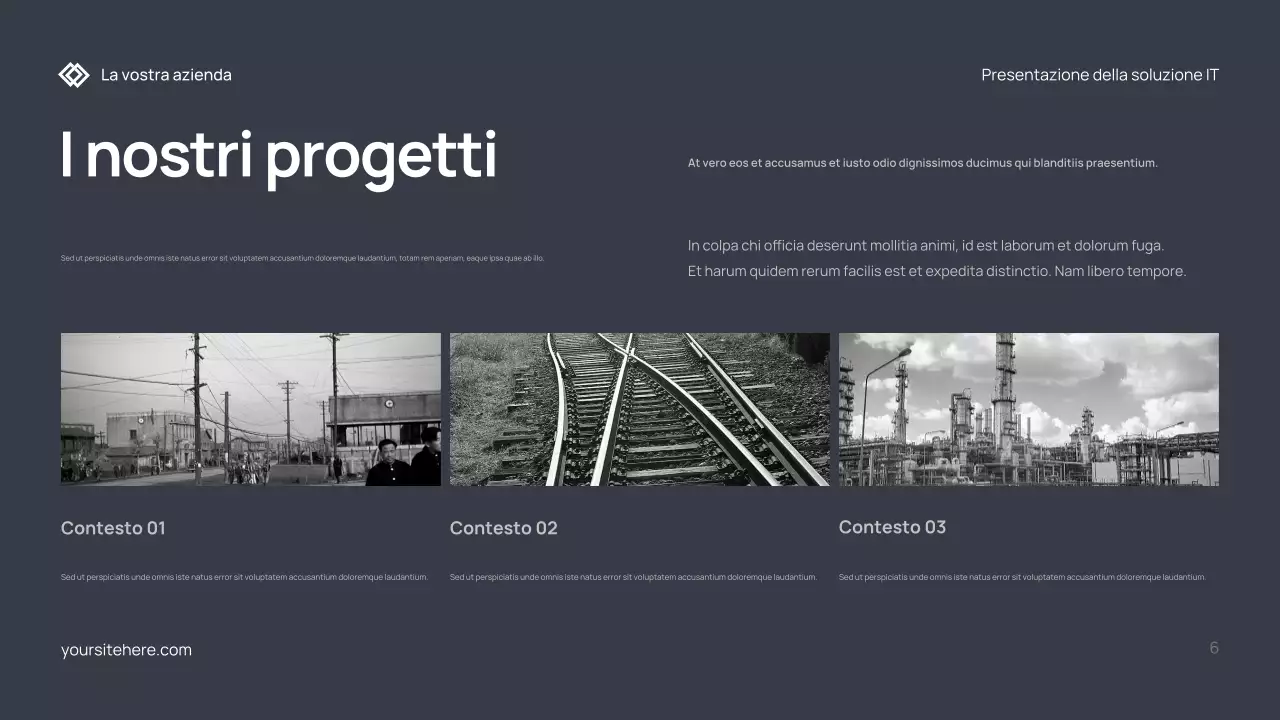Select the 'Contesto 03' heading

892,527
